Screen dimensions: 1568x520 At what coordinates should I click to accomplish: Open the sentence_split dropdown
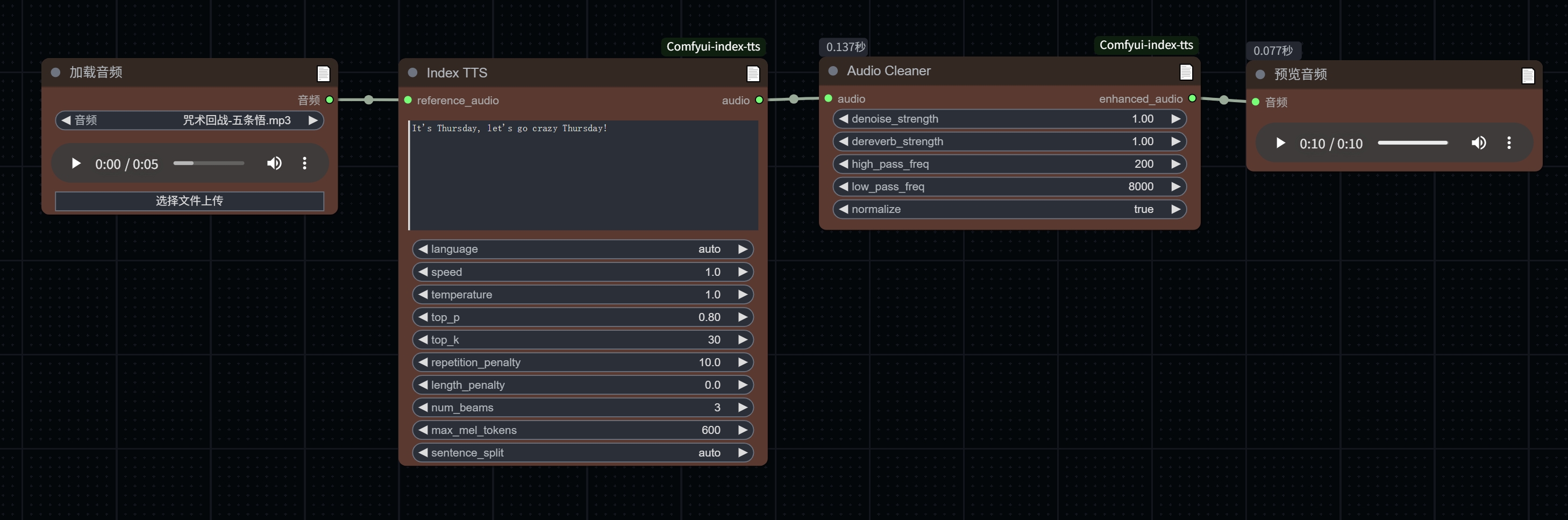[x=582, y=453]
